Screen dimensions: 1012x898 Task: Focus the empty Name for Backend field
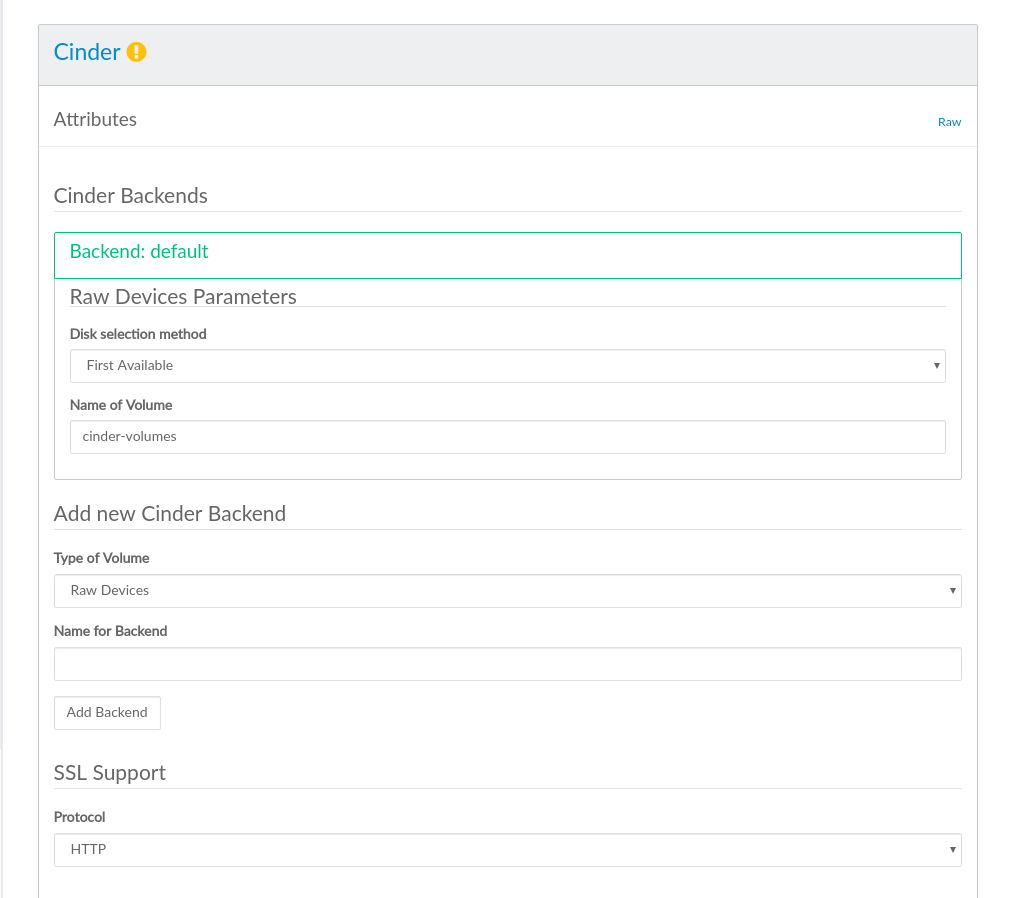[507, 664]
